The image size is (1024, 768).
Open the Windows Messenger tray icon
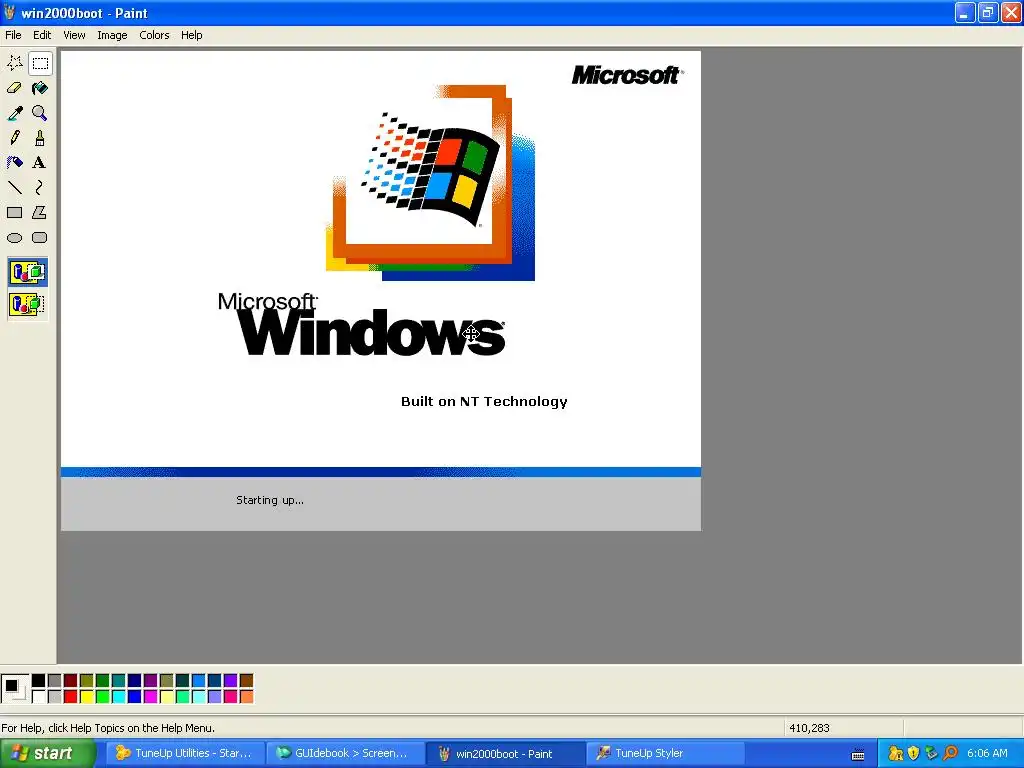point(896,754)
